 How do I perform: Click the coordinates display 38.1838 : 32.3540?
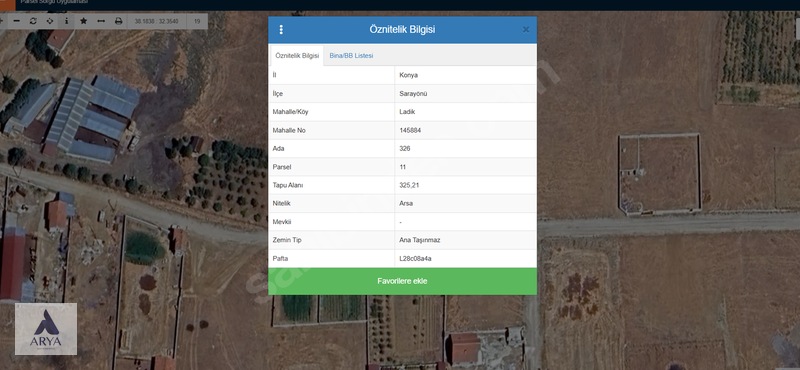pyautogui.click(x=156, y=21)
